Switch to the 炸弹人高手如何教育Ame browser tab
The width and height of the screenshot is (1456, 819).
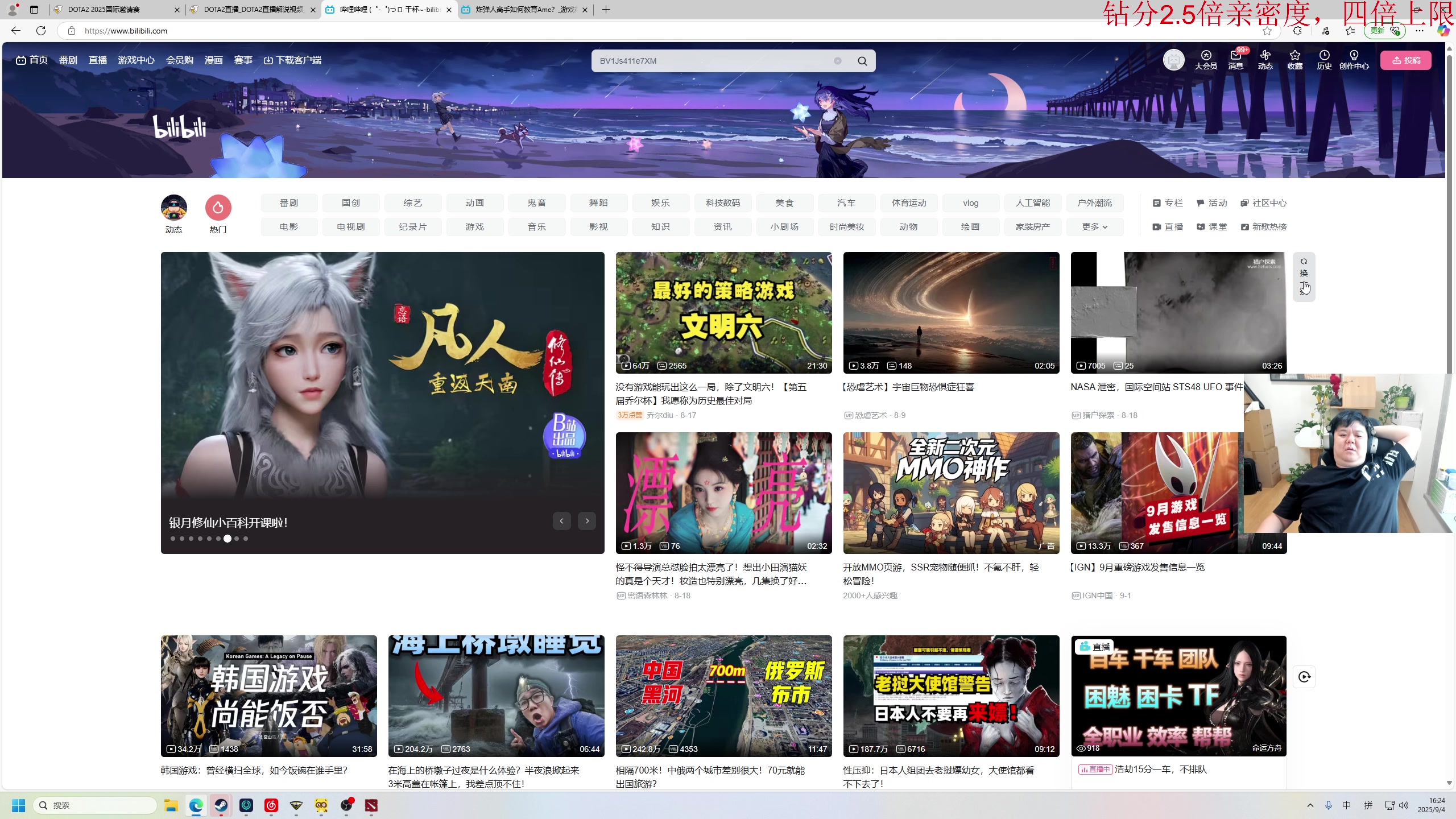(525, 10)
